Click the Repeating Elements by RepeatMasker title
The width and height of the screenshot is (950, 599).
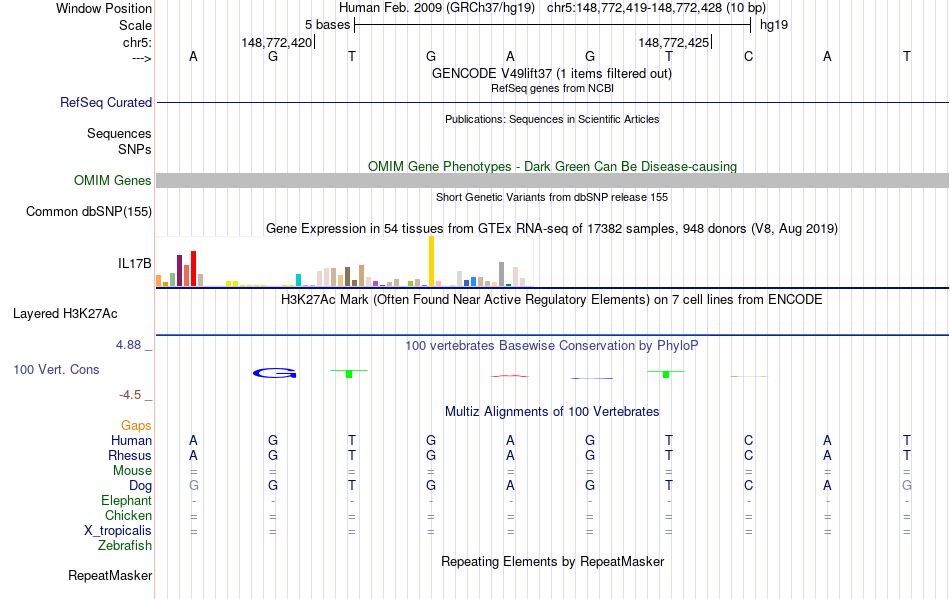[x=552, y=562]
